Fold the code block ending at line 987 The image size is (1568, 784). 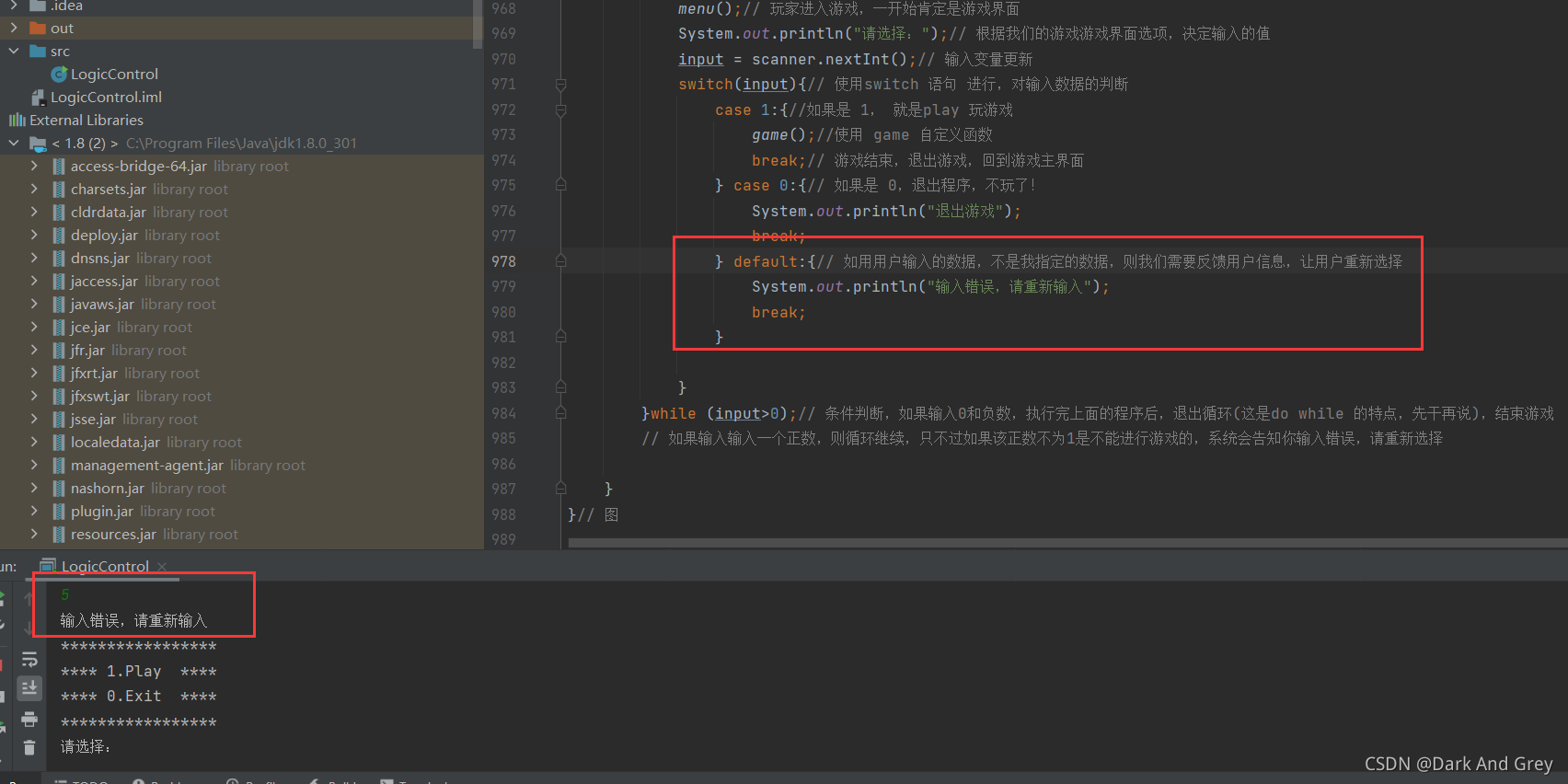(560, 489)
